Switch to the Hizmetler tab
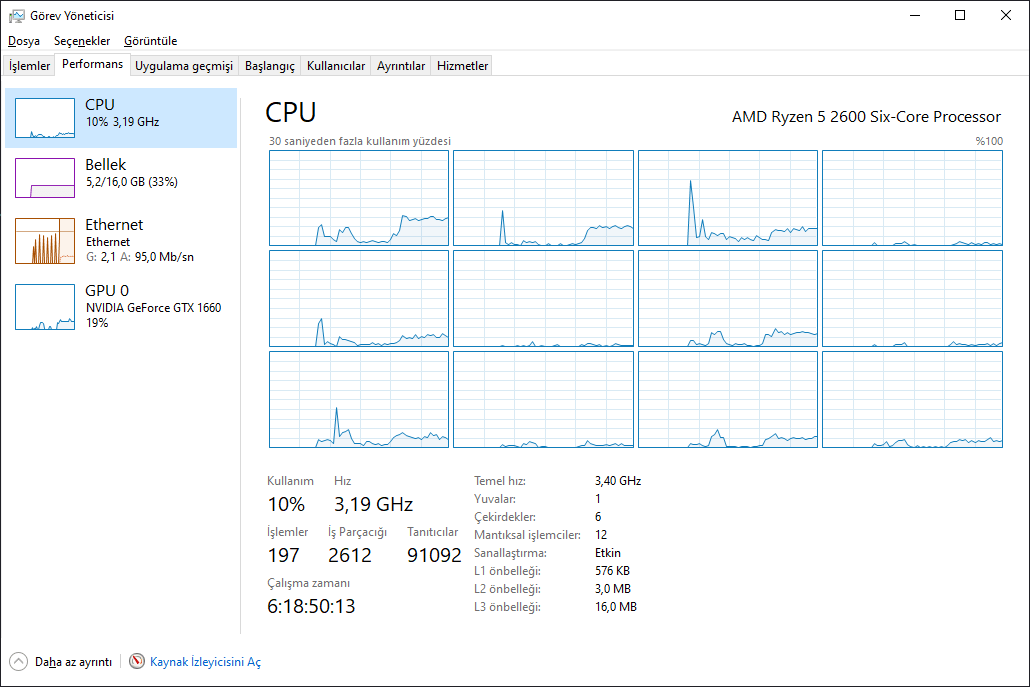The image size is (1030, 687). [462, 66]
